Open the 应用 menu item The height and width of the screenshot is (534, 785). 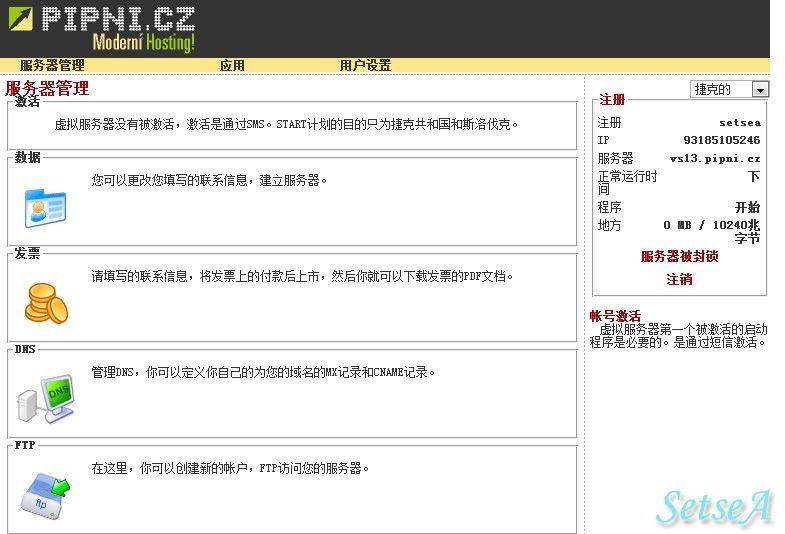coord(232,65)
